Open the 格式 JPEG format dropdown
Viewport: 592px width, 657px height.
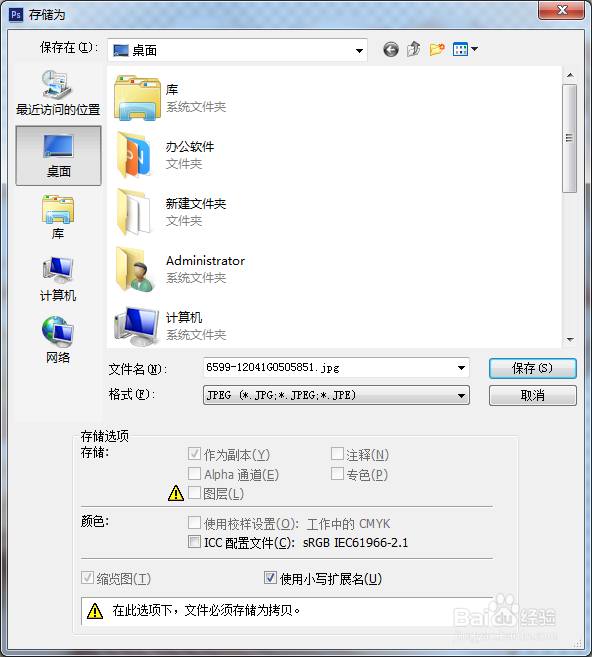click(336, 395)
